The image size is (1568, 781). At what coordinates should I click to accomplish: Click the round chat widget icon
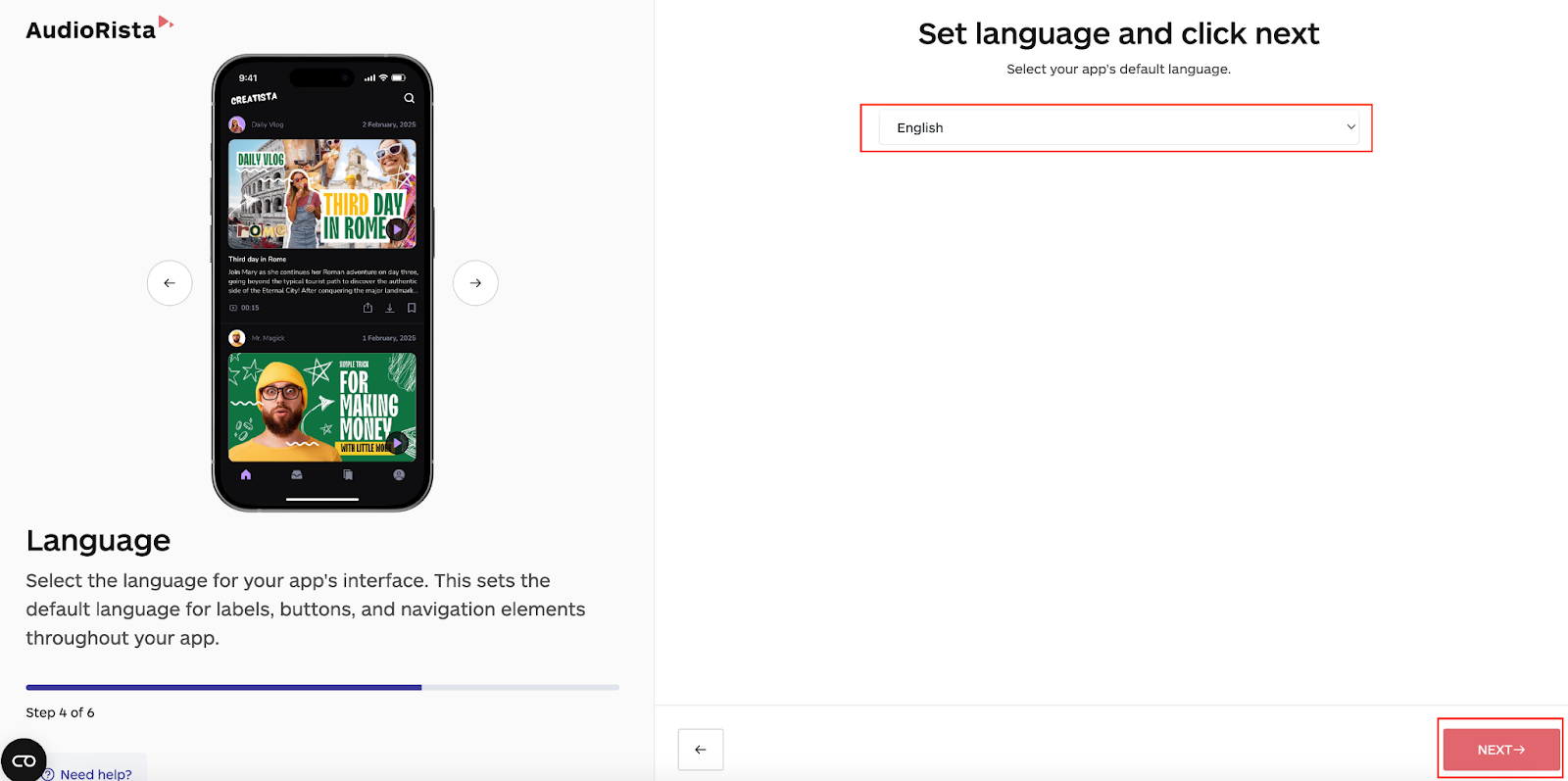24,760
